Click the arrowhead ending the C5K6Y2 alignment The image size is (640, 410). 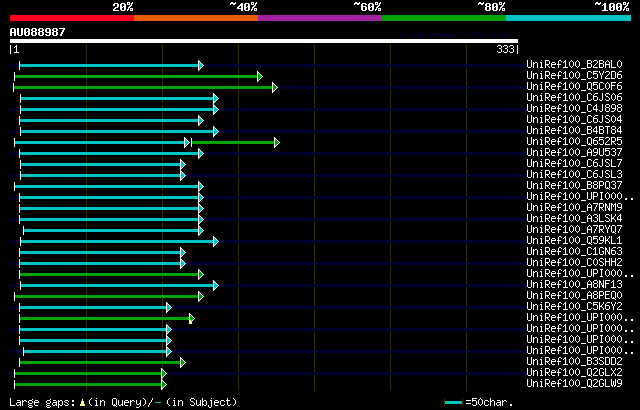[169, 308]
